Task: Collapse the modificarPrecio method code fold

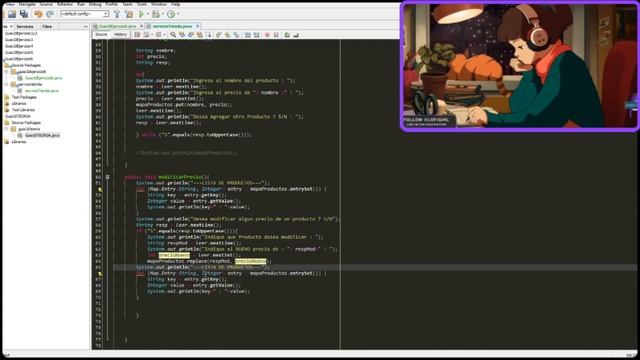Action: (107, 177)
